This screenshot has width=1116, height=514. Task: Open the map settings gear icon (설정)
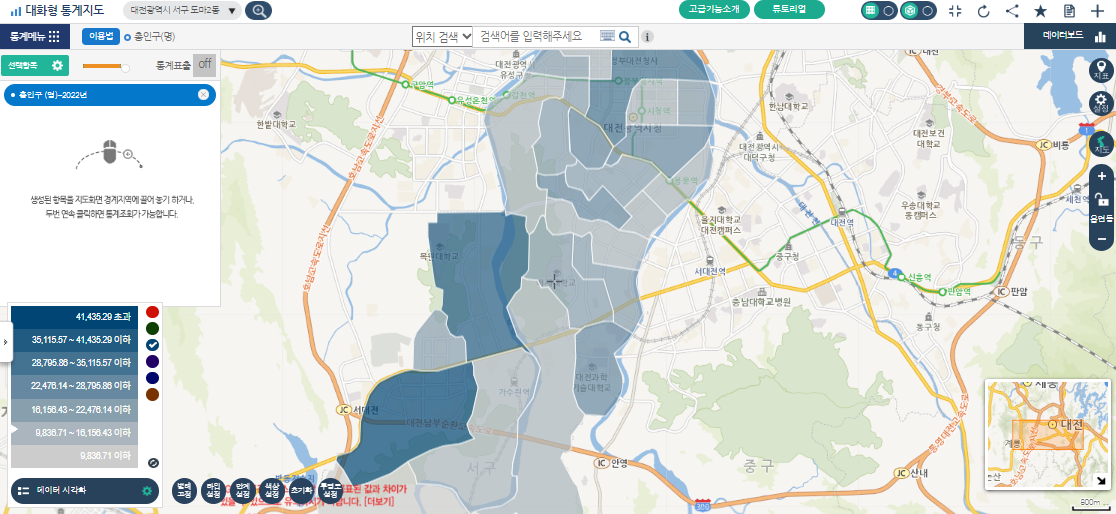point(1101,102)
